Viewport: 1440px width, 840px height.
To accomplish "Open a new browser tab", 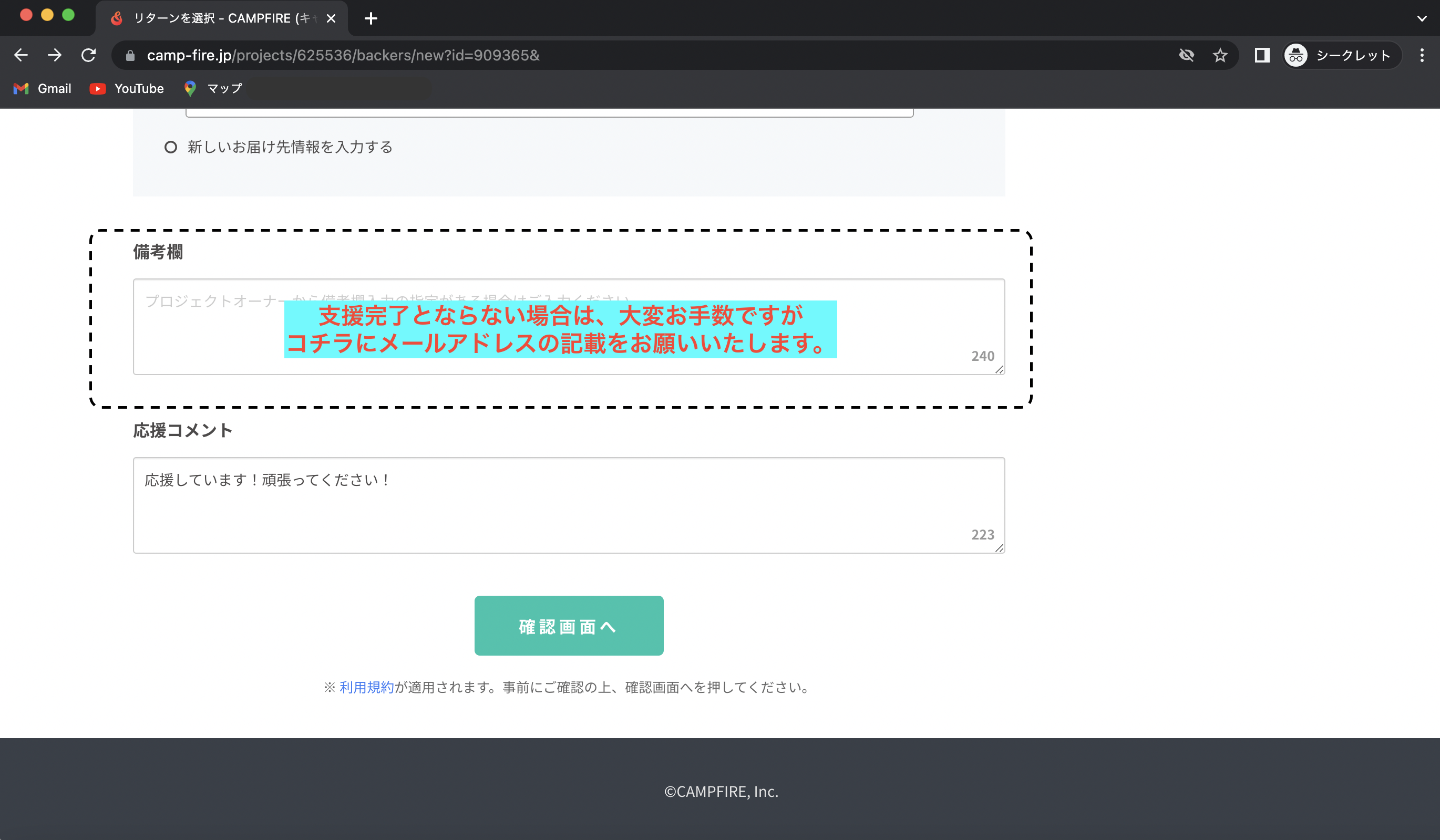I will coord(371,18).
